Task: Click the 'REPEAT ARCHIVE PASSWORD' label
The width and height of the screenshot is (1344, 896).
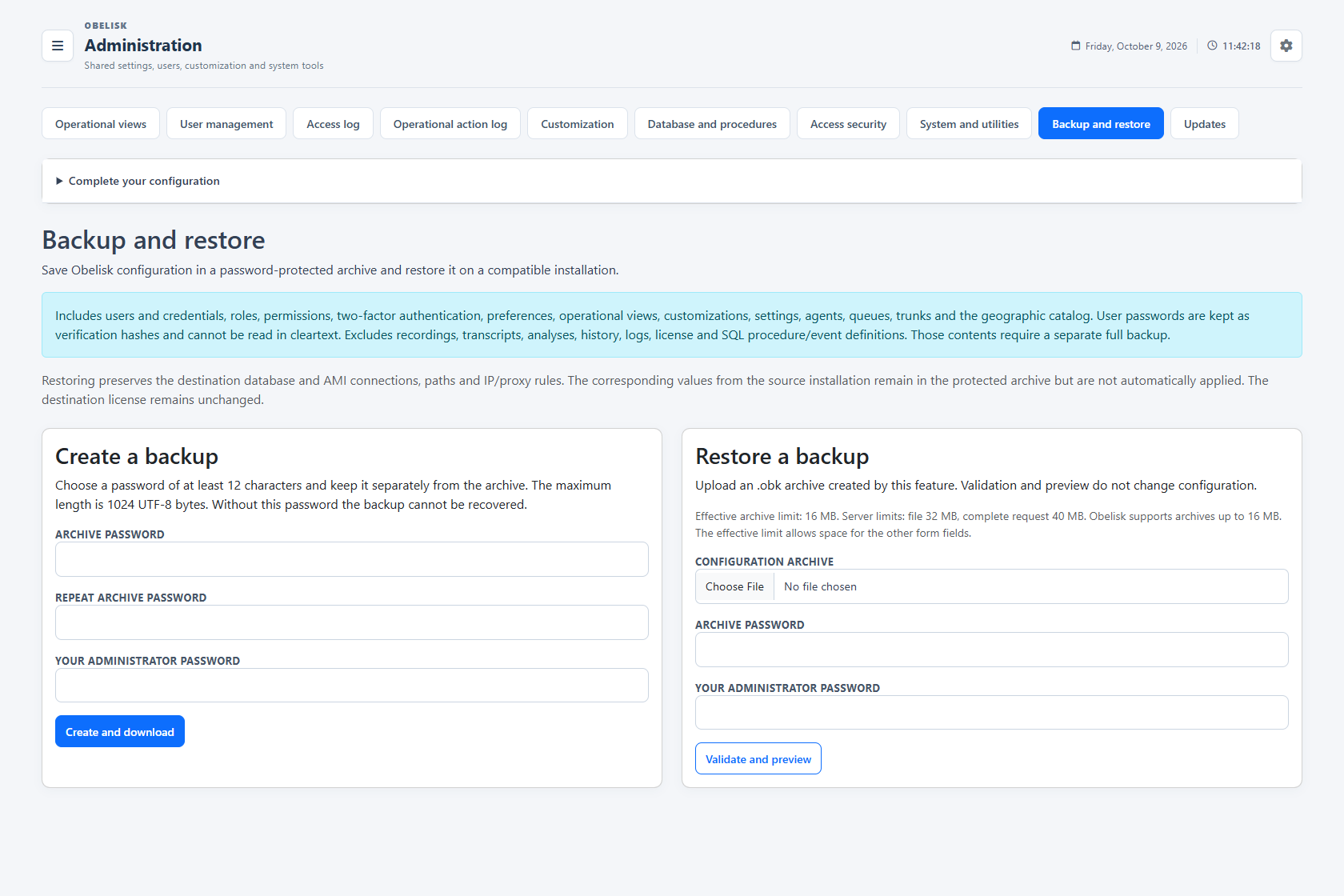Action: (130, 598)
